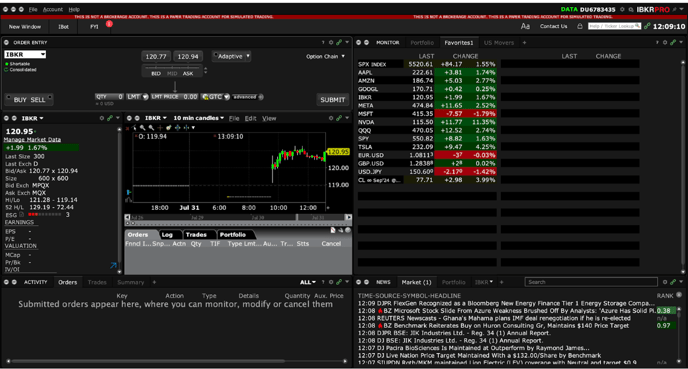Click the Order Entry help question mark

coord(323,43)
